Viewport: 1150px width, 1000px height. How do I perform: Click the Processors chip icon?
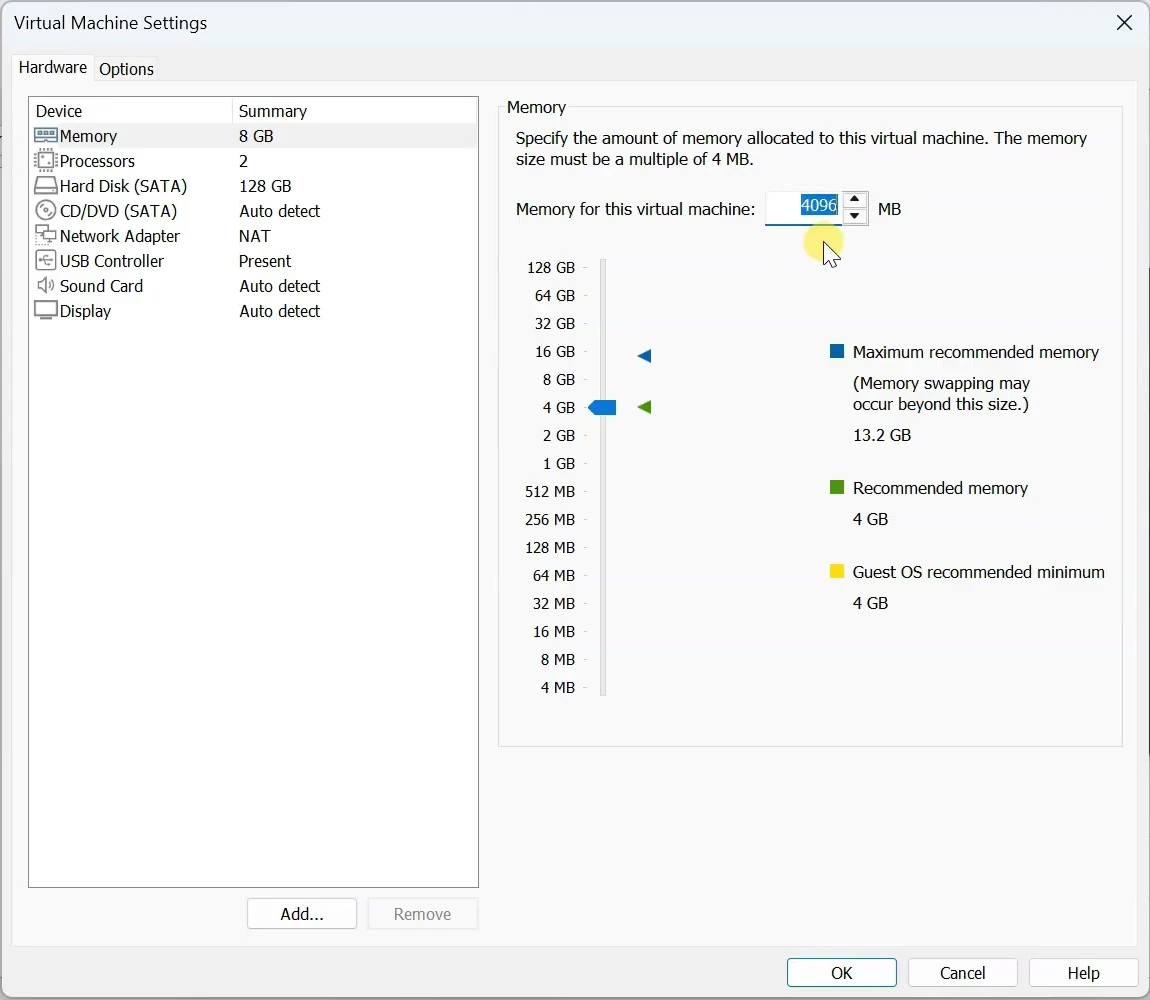click(45, 161)
